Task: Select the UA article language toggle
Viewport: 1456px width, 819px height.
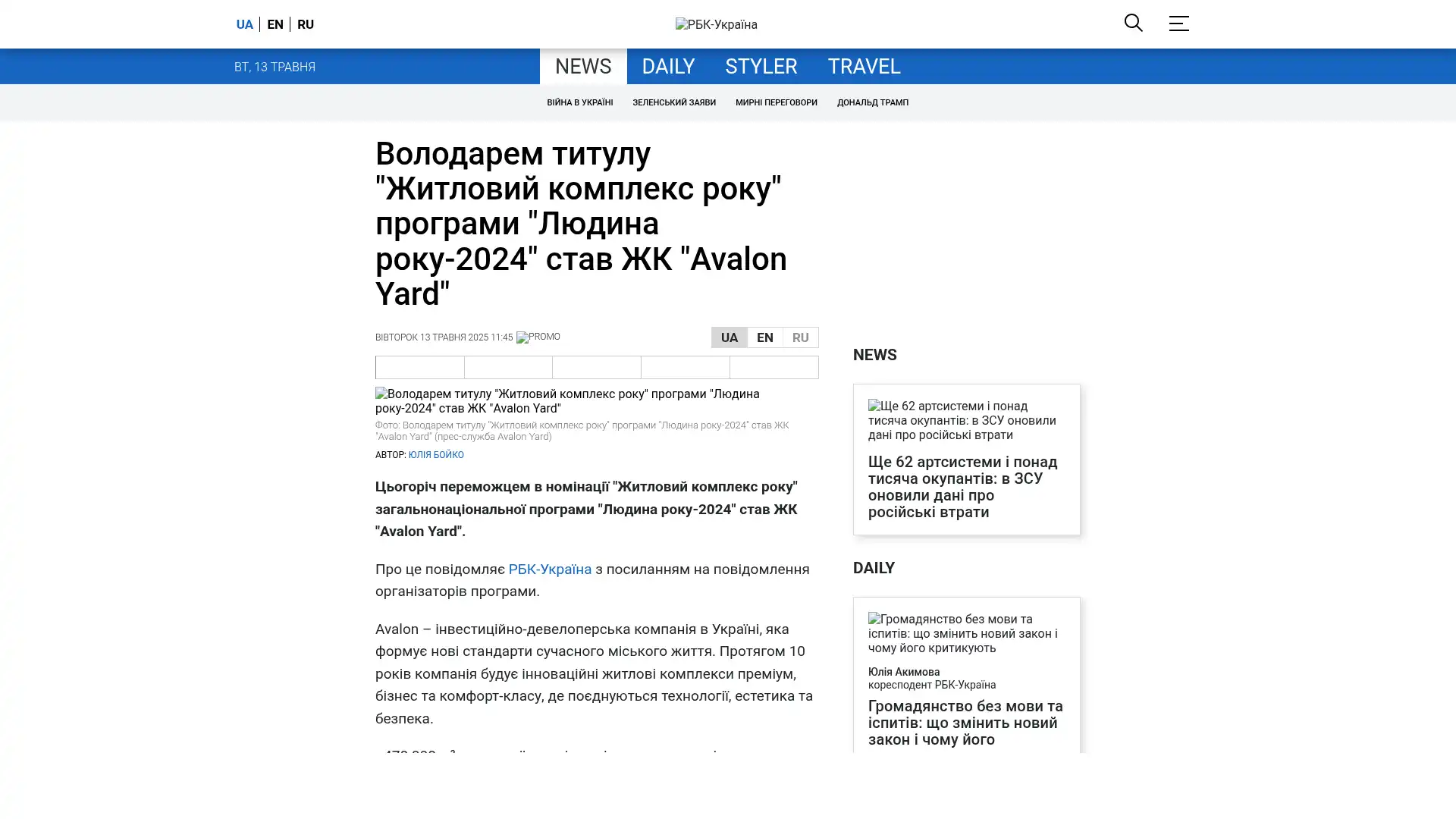Action: pos(729,337)
